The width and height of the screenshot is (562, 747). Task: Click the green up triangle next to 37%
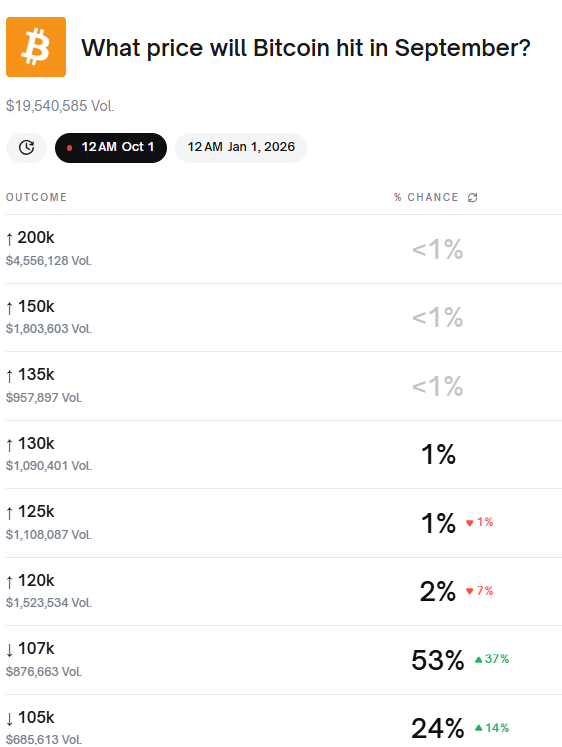coord(479,659)
